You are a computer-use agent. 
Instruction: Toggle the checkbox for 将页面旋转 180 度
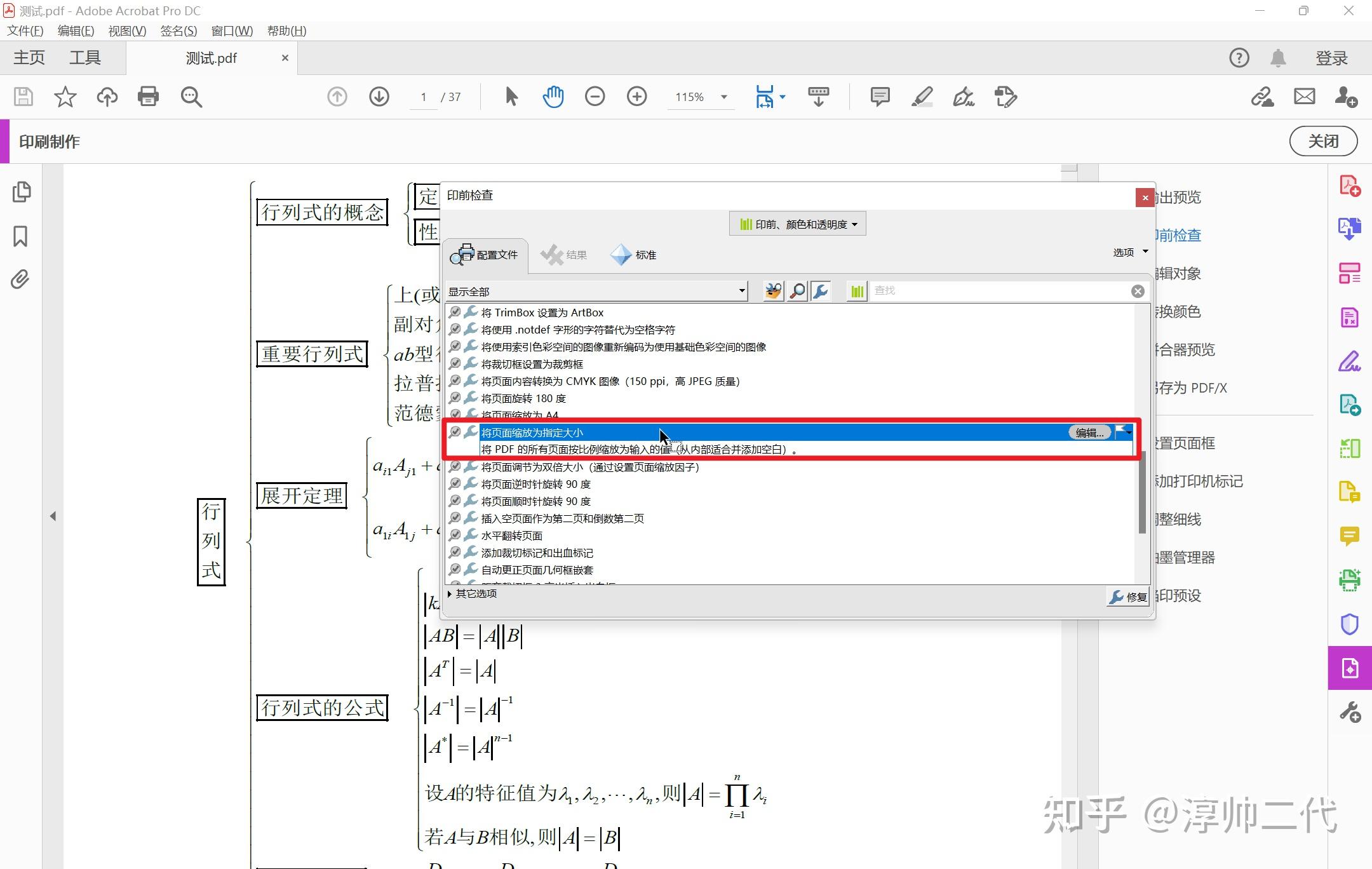(455, 398)
